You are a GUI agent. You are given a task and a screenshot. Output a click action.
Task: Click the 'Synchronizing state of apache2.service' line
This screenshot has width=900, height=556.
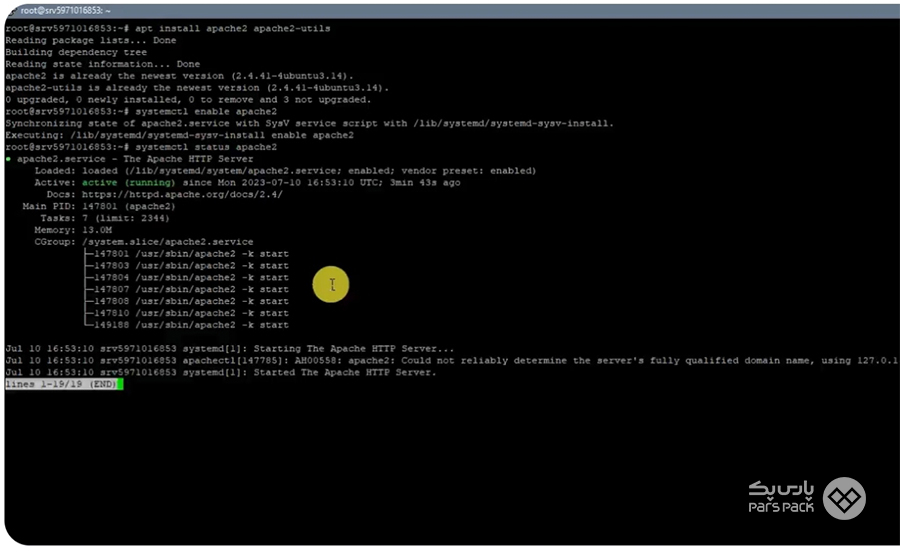[x=309, y=123]
